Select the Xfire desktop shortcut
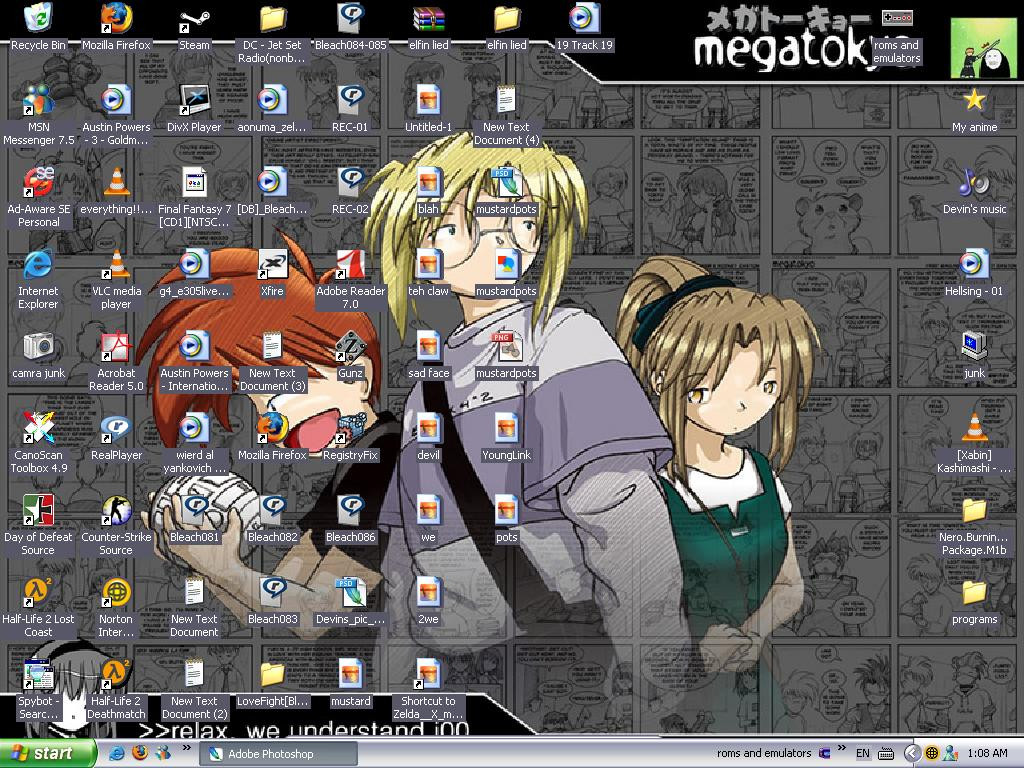 click(x=272, y=264)
